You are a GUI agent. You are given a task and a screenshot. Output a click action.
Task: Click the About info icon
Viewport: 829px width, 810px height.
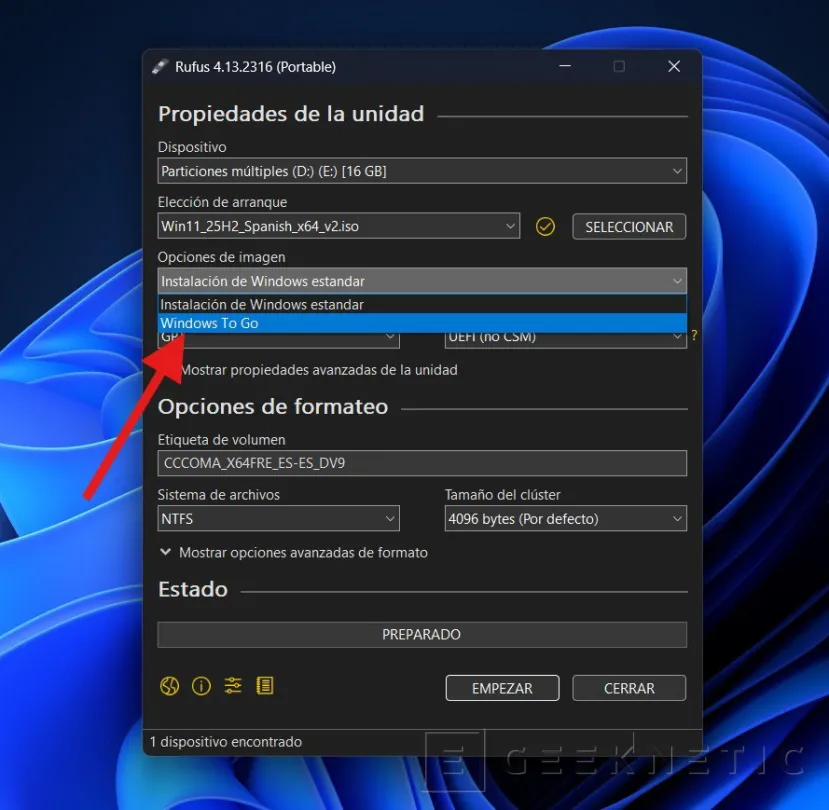point(201,686)
